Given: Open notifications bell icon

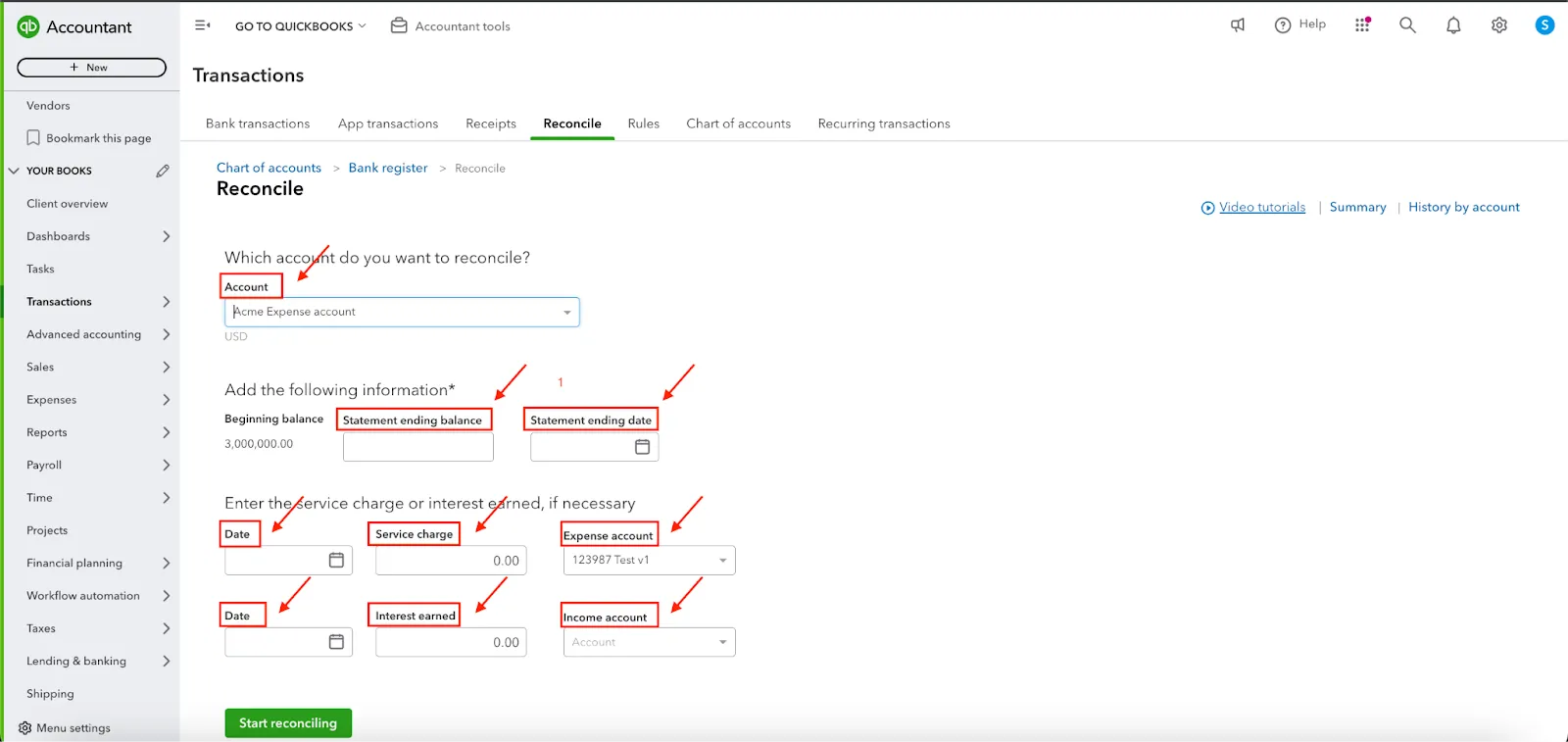Looking at the screenshot, I should click(x=1453, y=25).
